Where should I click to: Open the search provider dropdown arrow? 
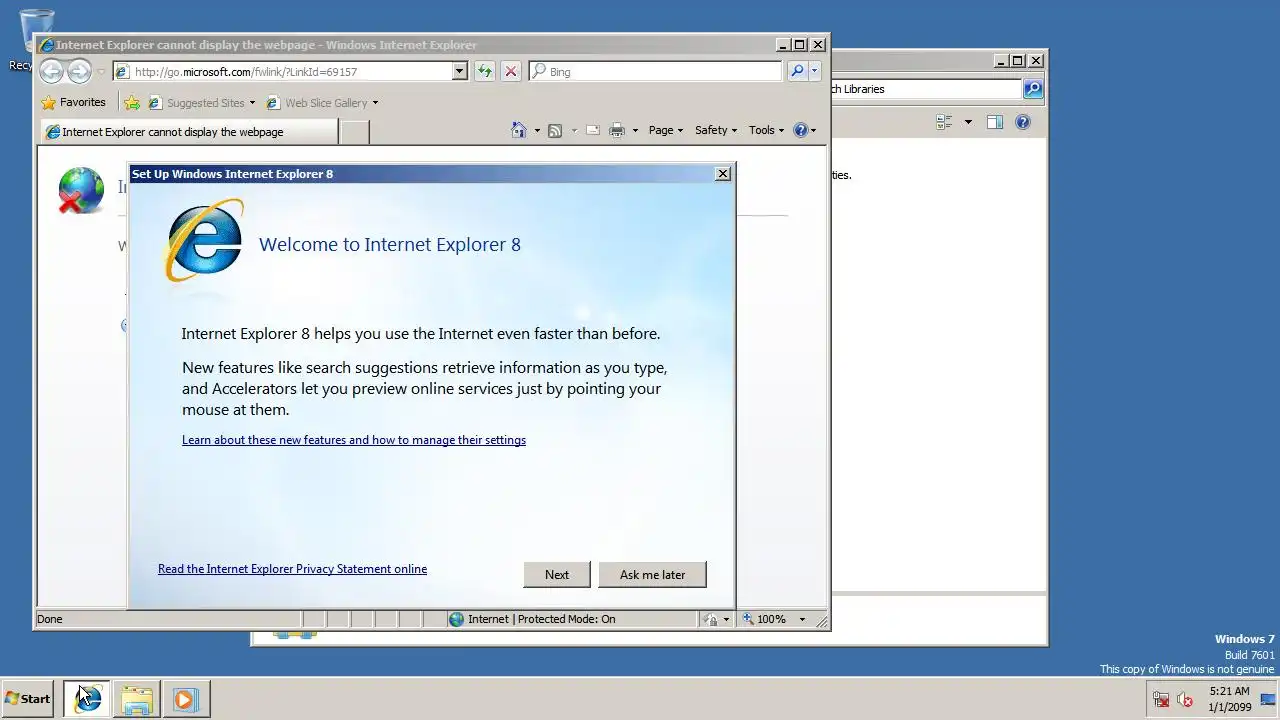click(815, 72)
